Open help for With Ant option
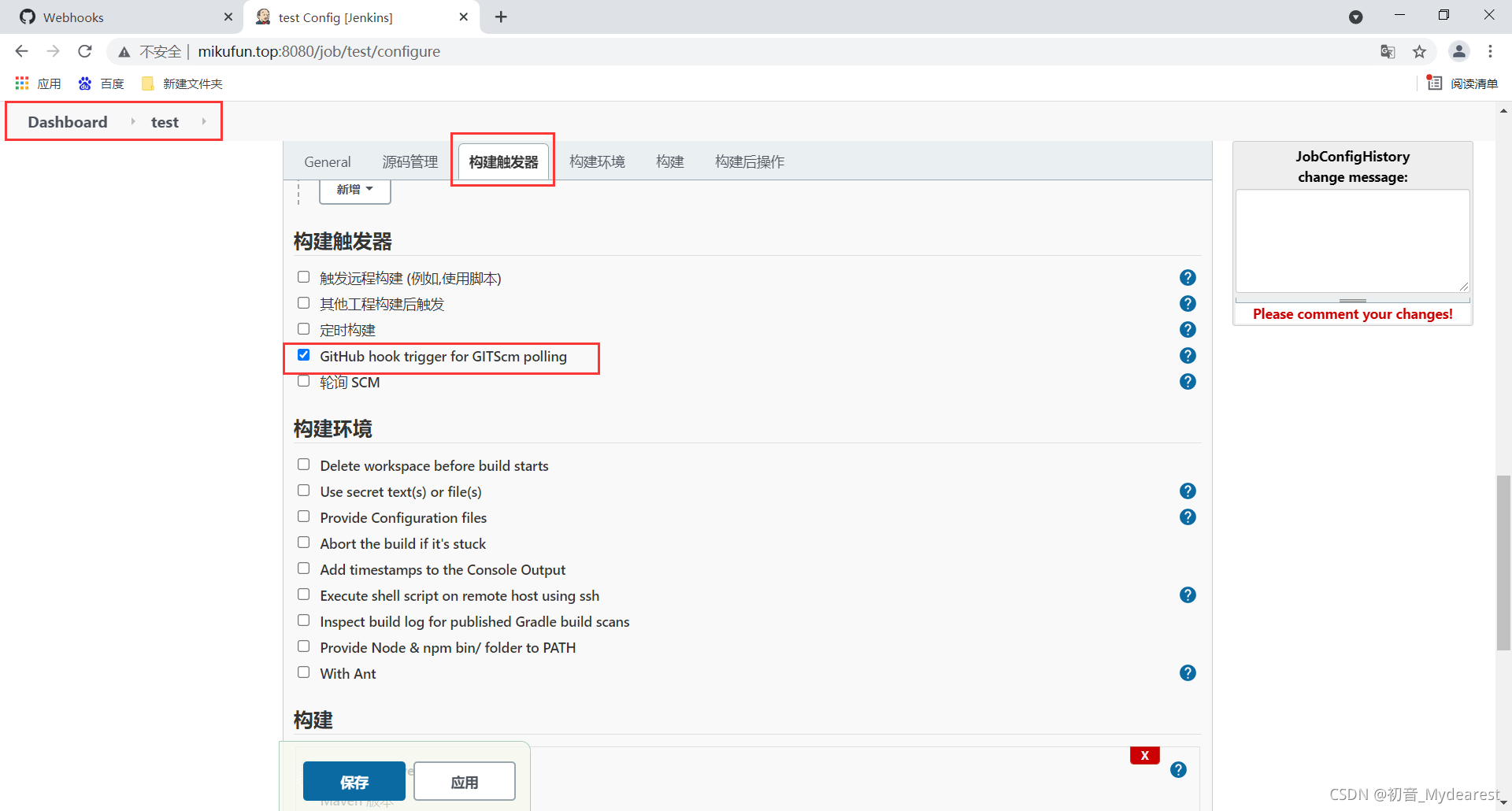 coord(1188,673)
